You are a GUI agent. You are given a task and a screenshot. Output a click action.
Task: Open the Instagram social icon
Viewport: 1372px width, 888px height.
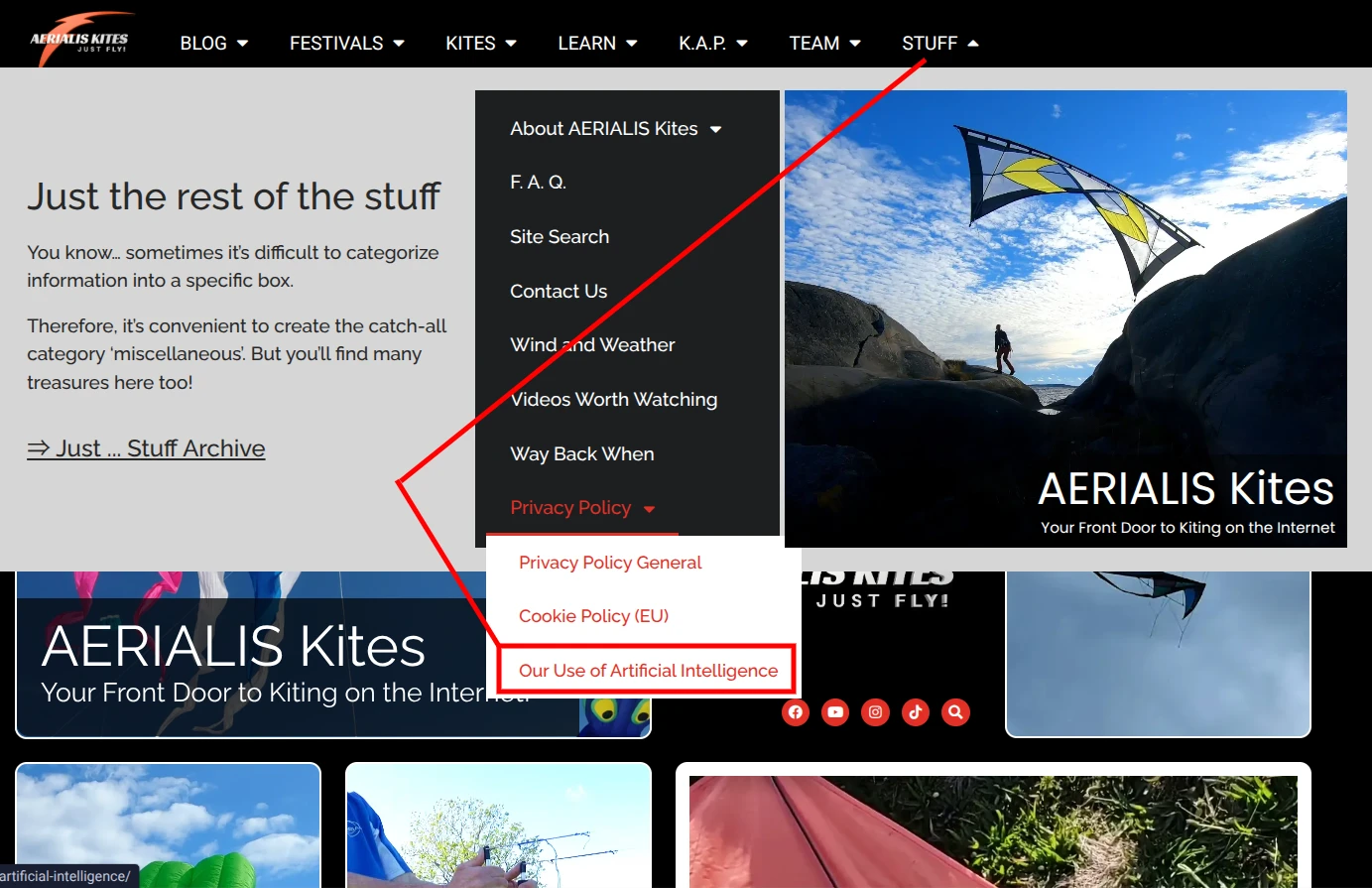(x=875, y=712)
